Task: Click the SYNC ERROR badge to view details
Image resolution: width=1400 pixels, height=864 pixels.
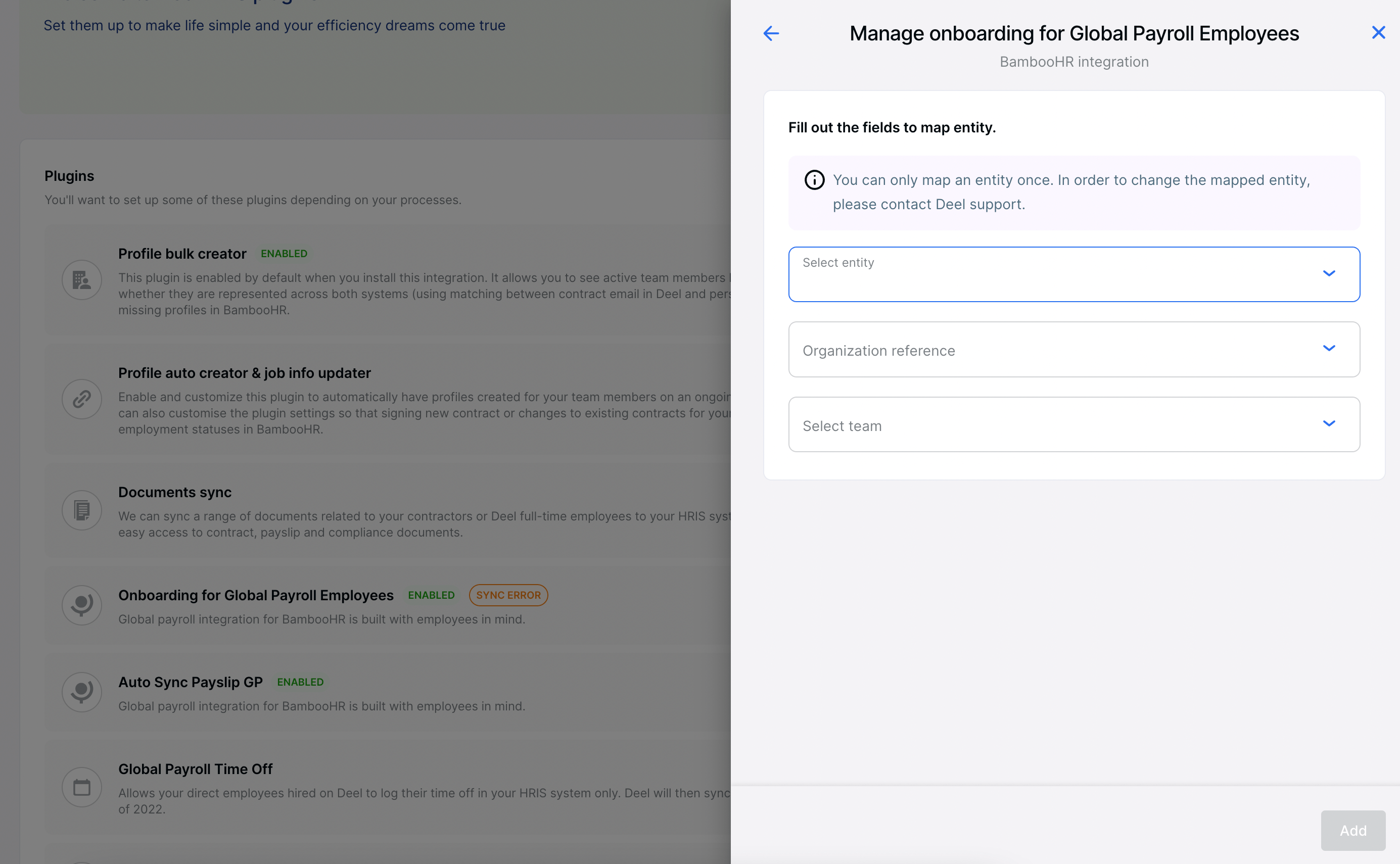Action: [x=508, y=595]
